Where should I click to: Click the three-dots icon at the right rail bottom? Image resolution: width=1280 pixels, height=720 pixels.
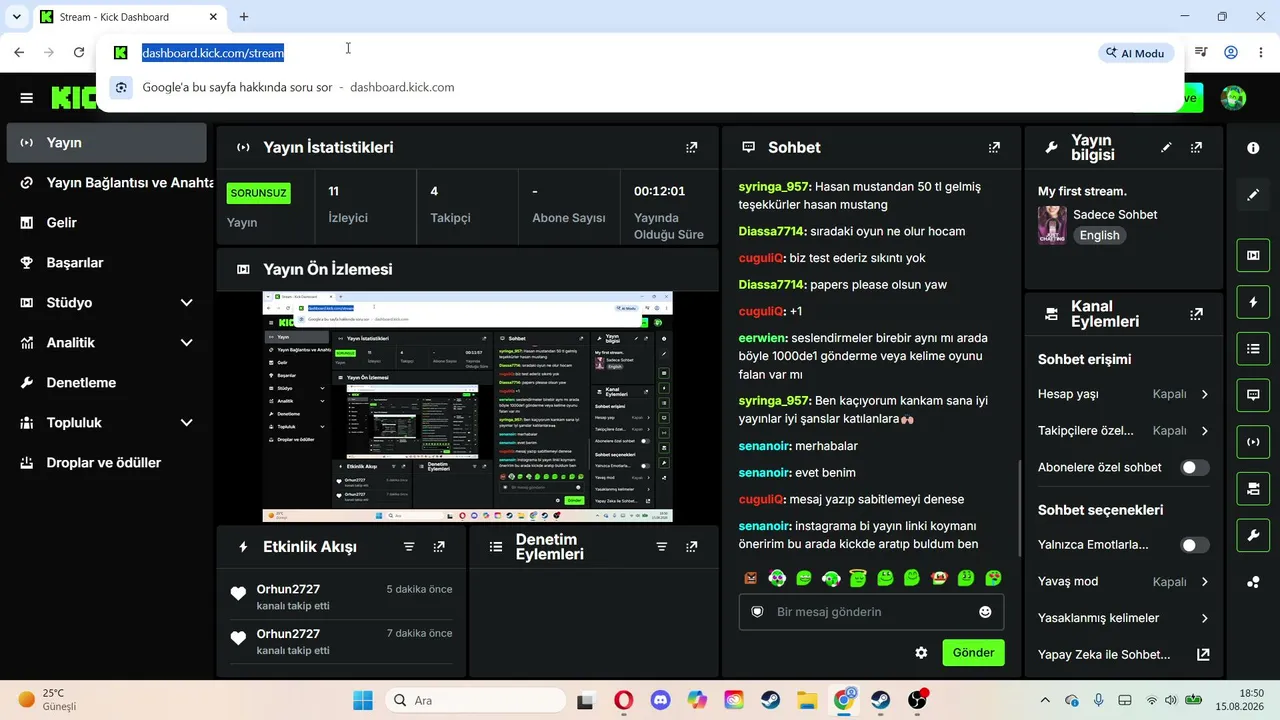1253,583
